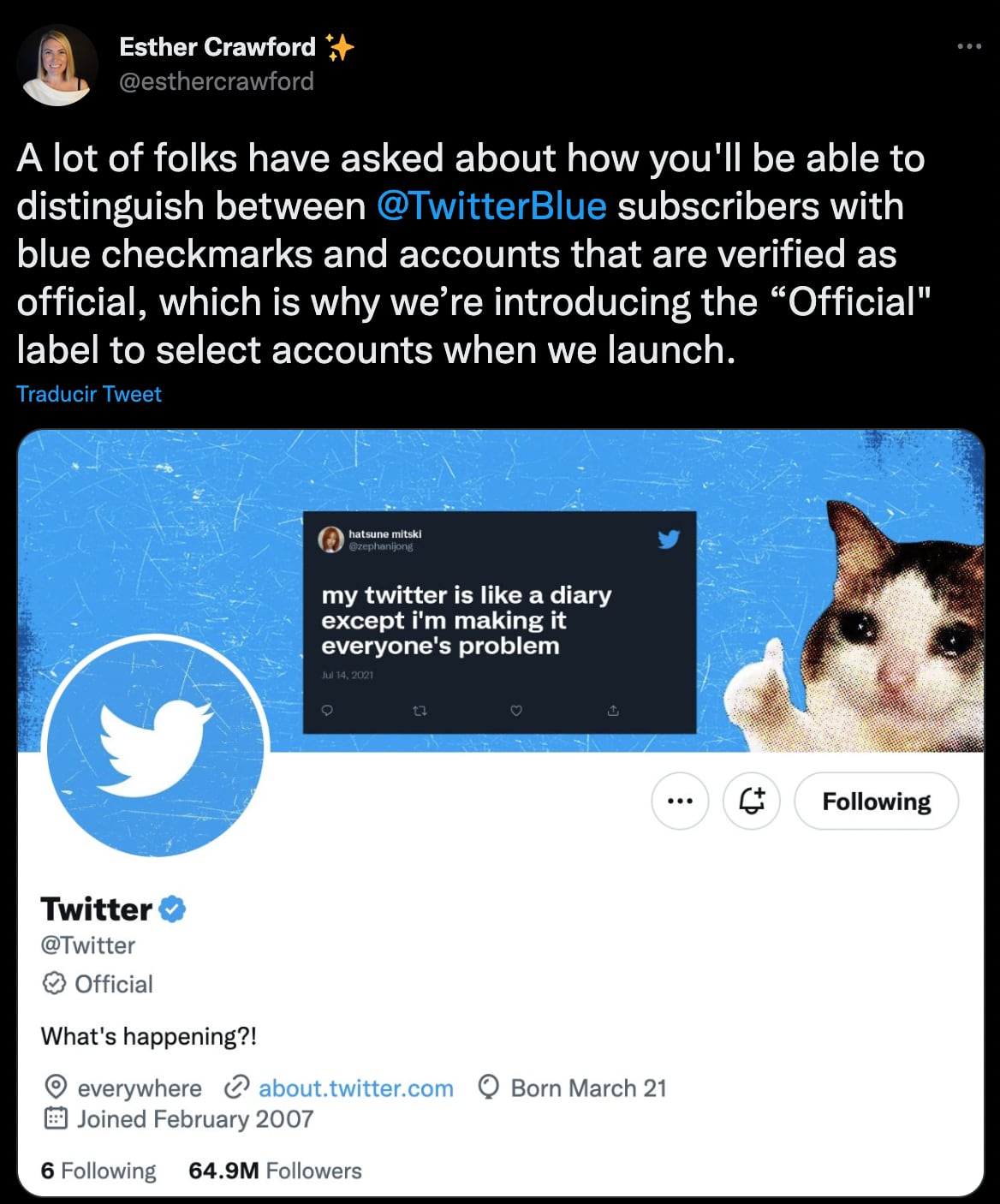Click the @esthercrawford handle
The height and width of the screenshot is (1204, 1000).
(217, 81)
